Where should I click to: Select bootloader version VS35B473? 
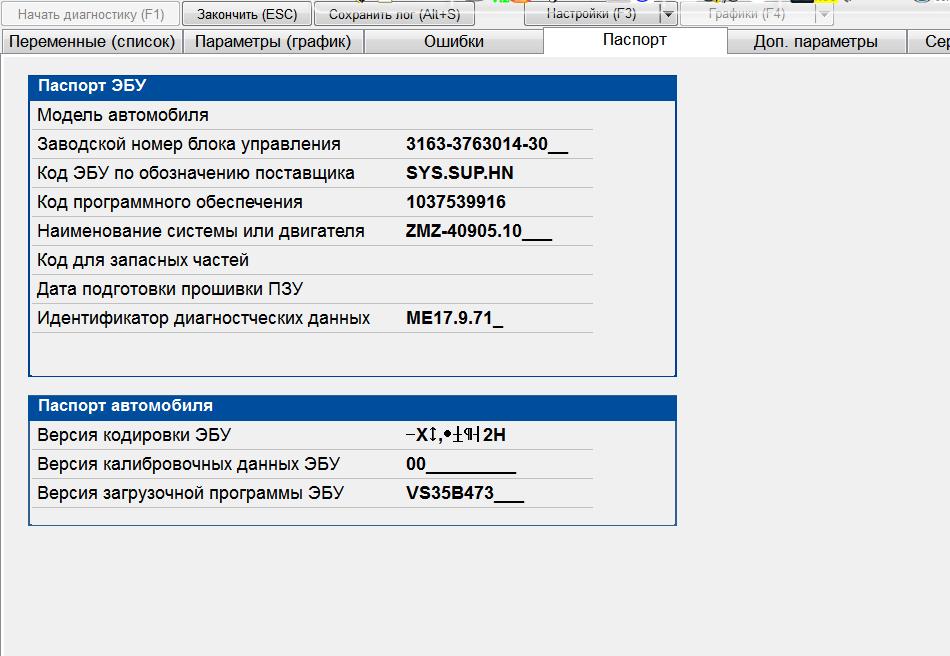(465, 493)
